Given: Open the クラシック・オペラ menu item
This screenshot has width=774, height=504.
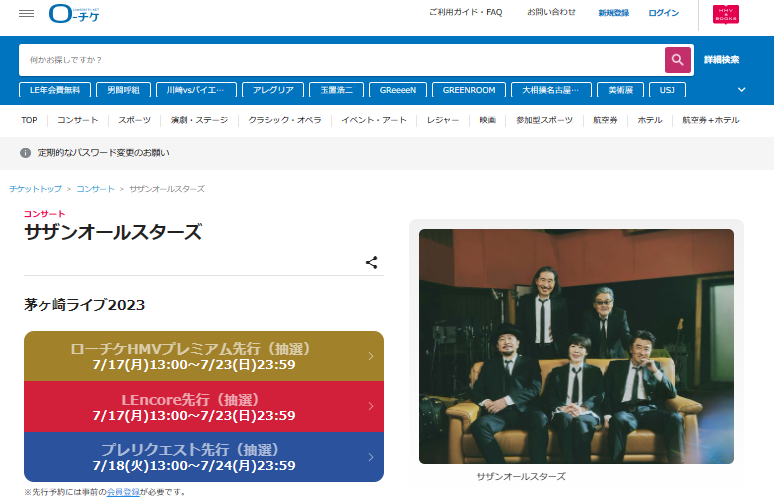Looking at the screenshot, I should coord(285,120).
